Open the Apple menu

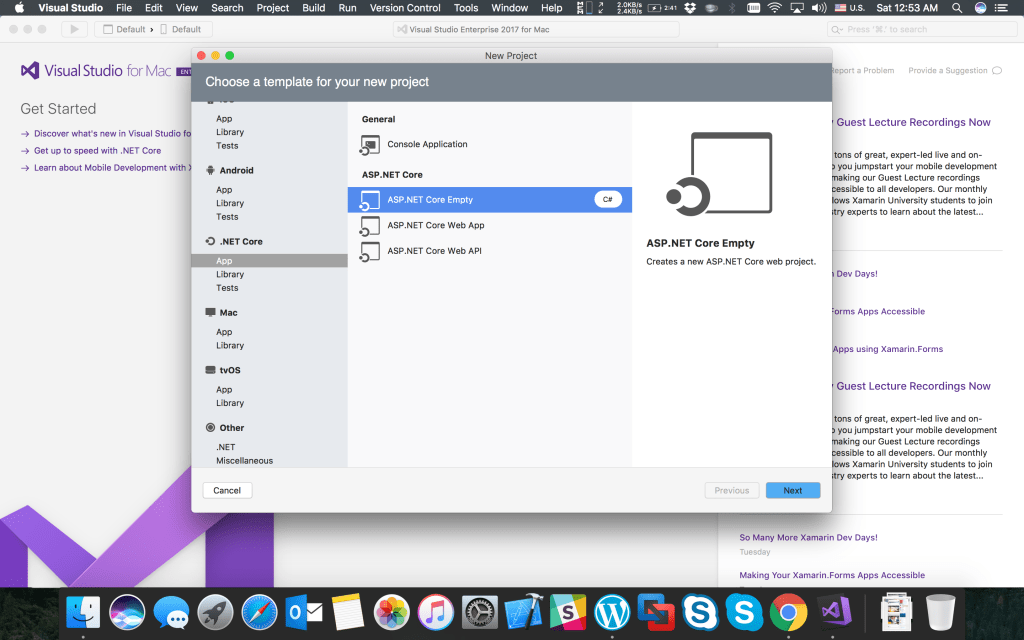[x=19, y=8]
